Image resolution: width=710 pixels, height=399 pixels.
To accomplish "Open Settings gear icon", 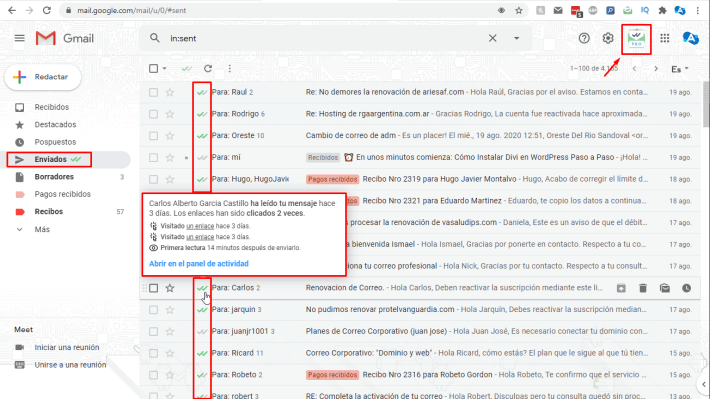I will click(x=608, y=38).
